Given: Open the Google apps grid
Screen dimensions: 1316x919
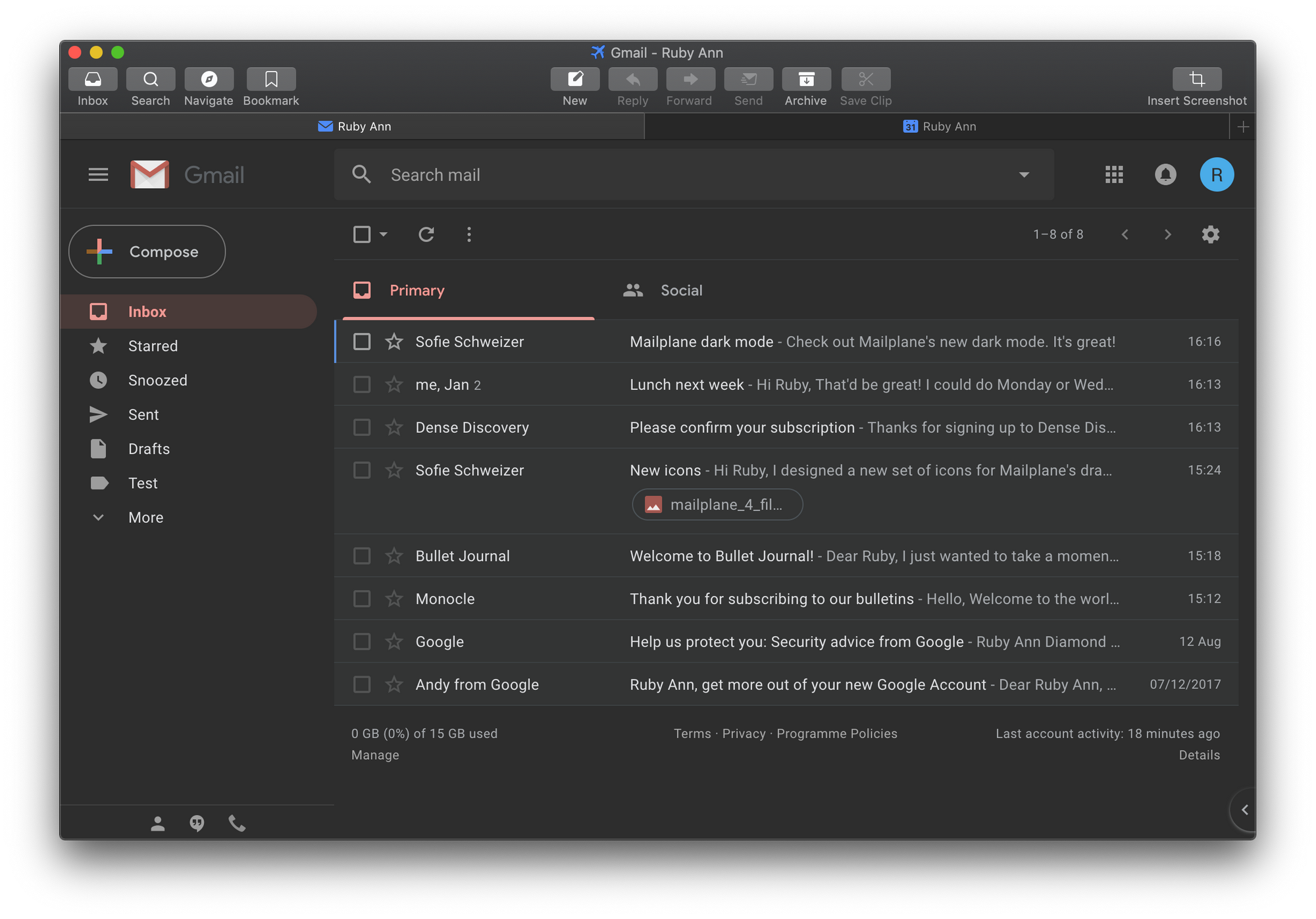Looking at the screenshot, I should [1114, 174].
